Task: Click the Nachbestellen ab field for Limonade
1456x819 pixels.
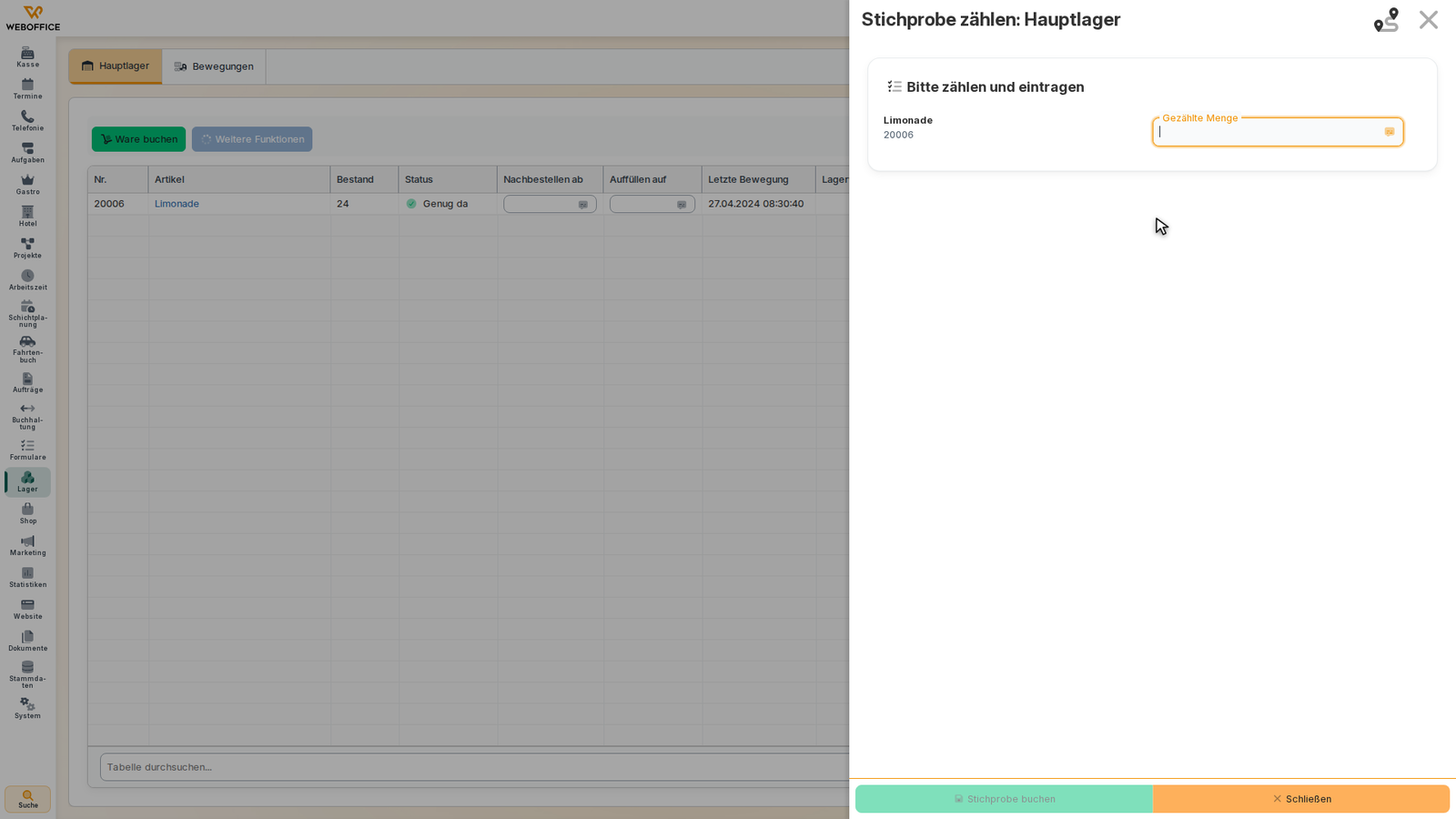Action: click(x=550, y=205)
